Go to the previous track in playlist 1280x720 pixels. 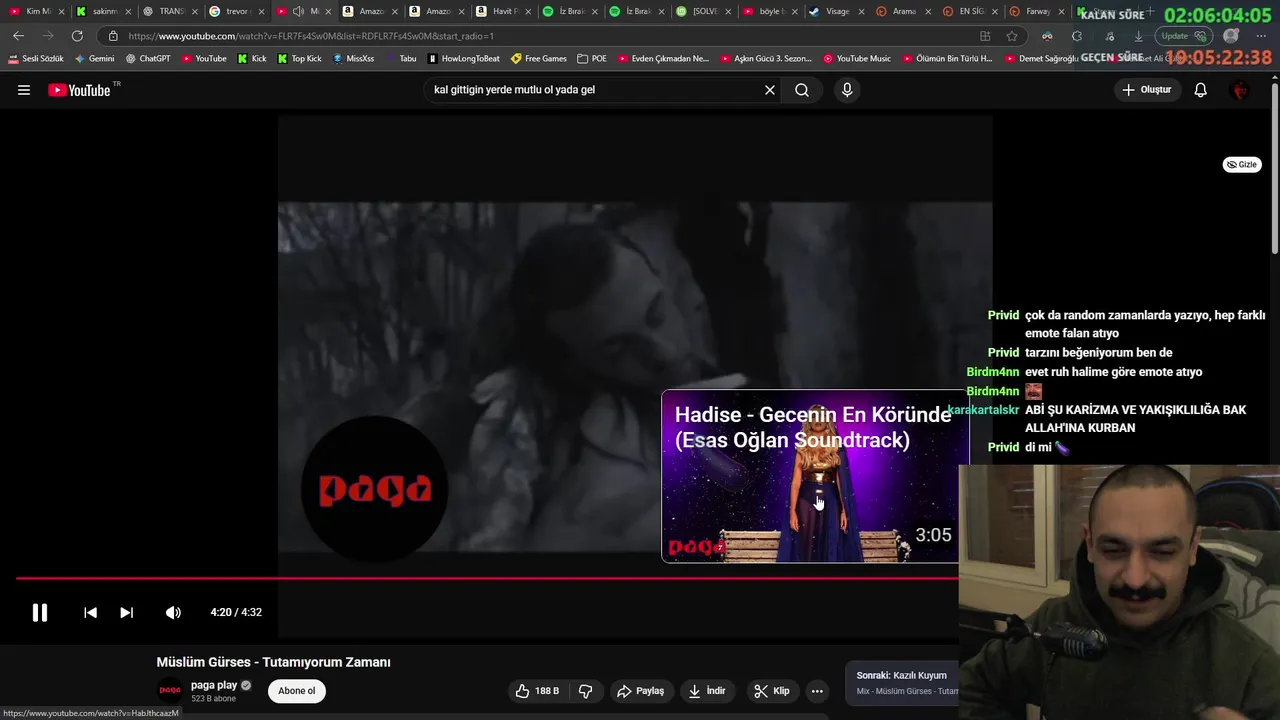90,612
